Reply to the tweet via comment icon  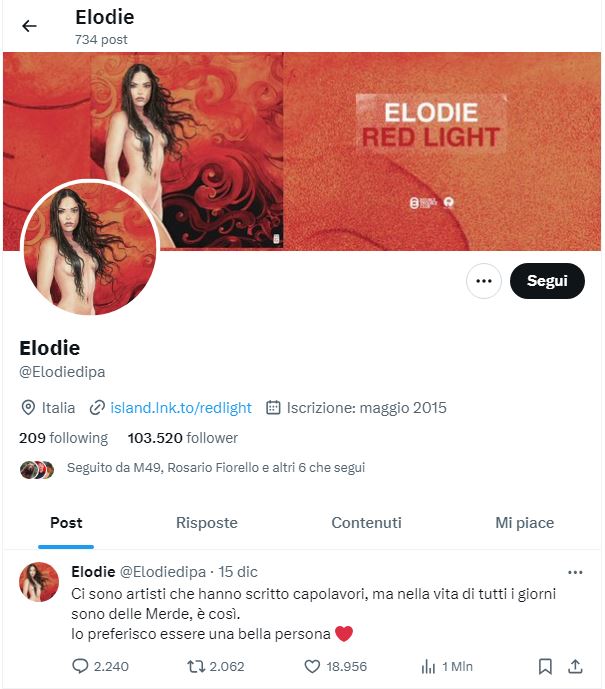click(80, 667)
